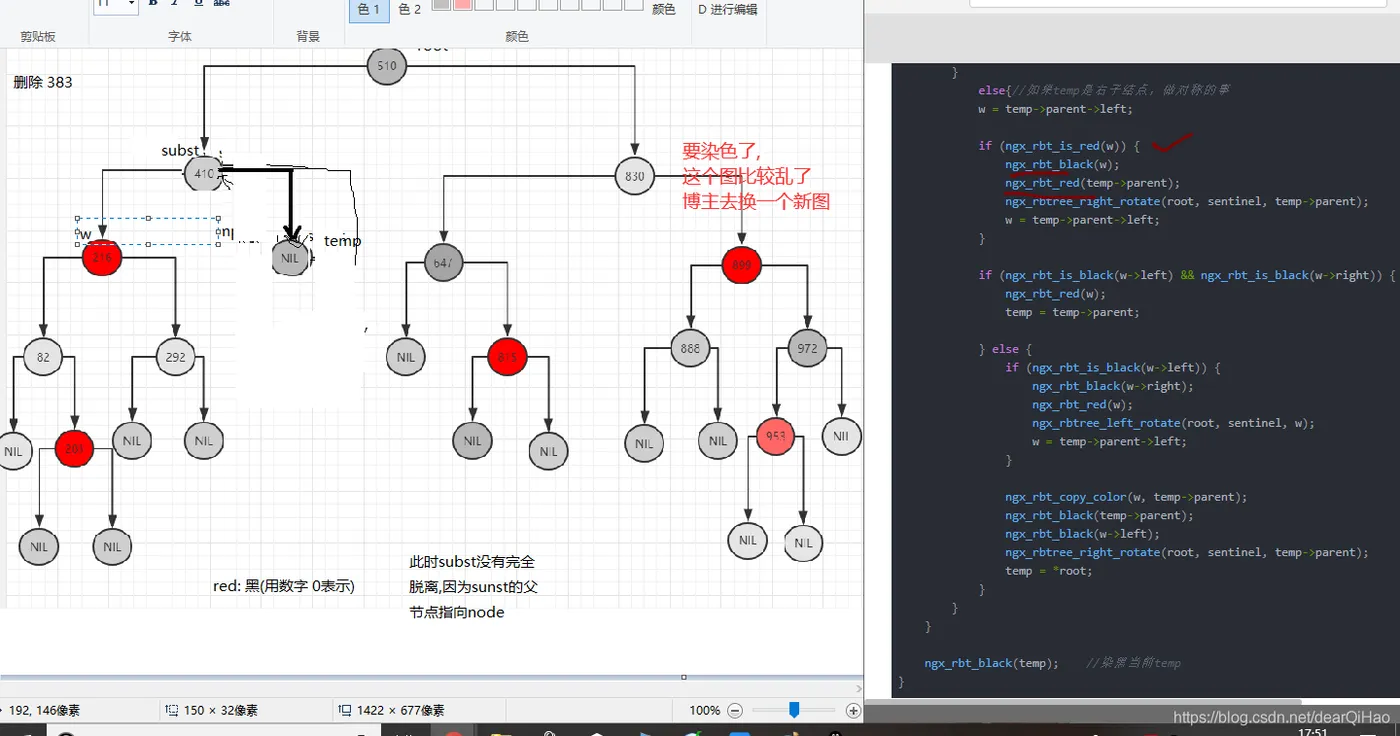This screenshot has width=1400, height=736.
Task: Click code line 'temp = *root;'
Action: tap(1049, 571)
